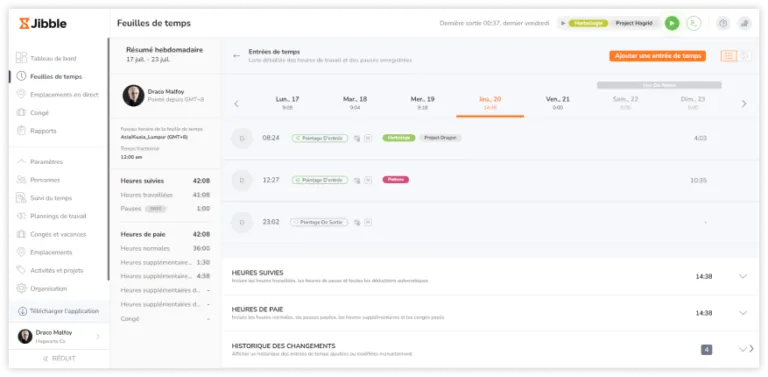Click Emplacements pin icon in settings
The image size is (768, 377).
[x=21, y=252]
